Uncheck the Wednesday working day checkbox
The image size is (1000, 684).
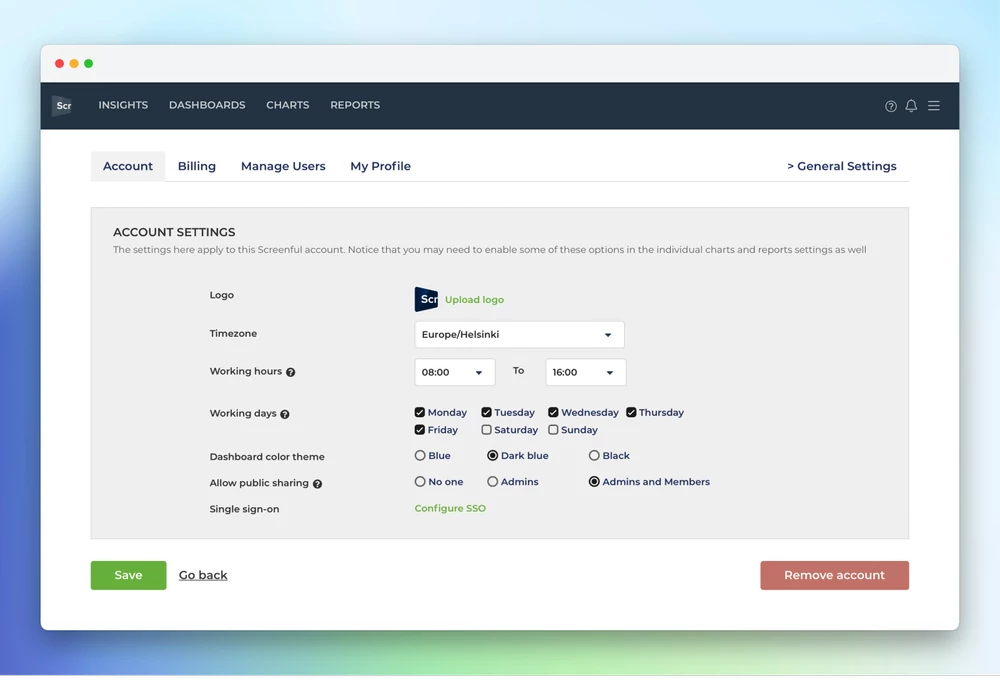(554, 412)
